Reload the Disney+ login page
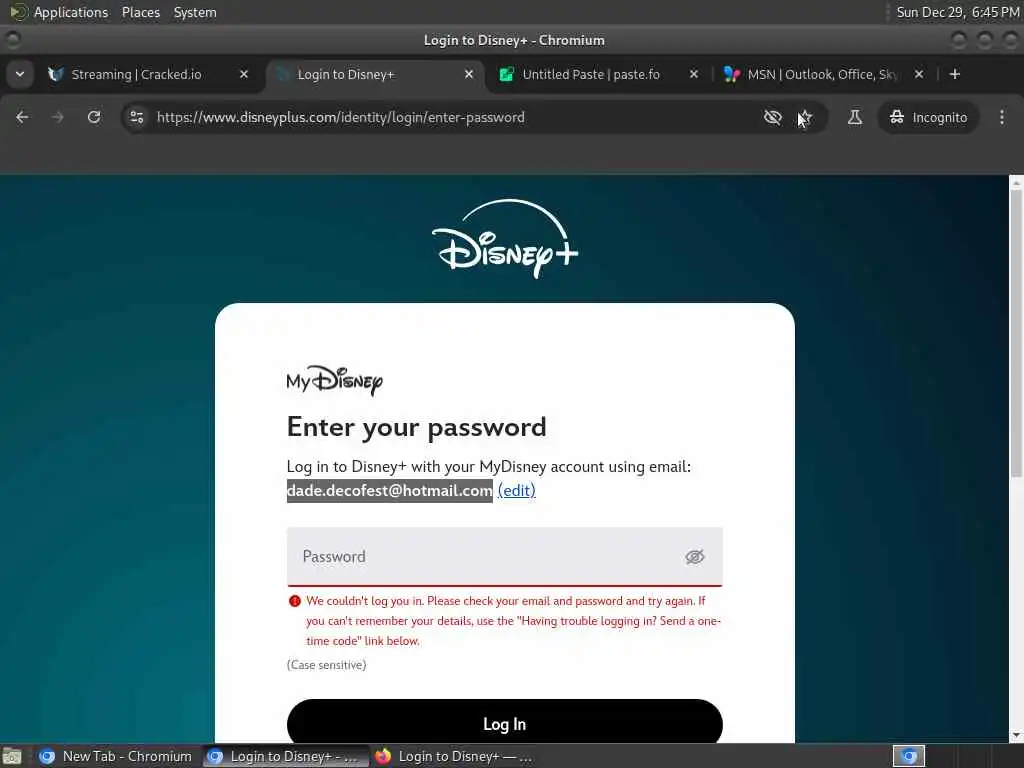The width and height of the screenshot is (1024, 768). click(94, 117)
